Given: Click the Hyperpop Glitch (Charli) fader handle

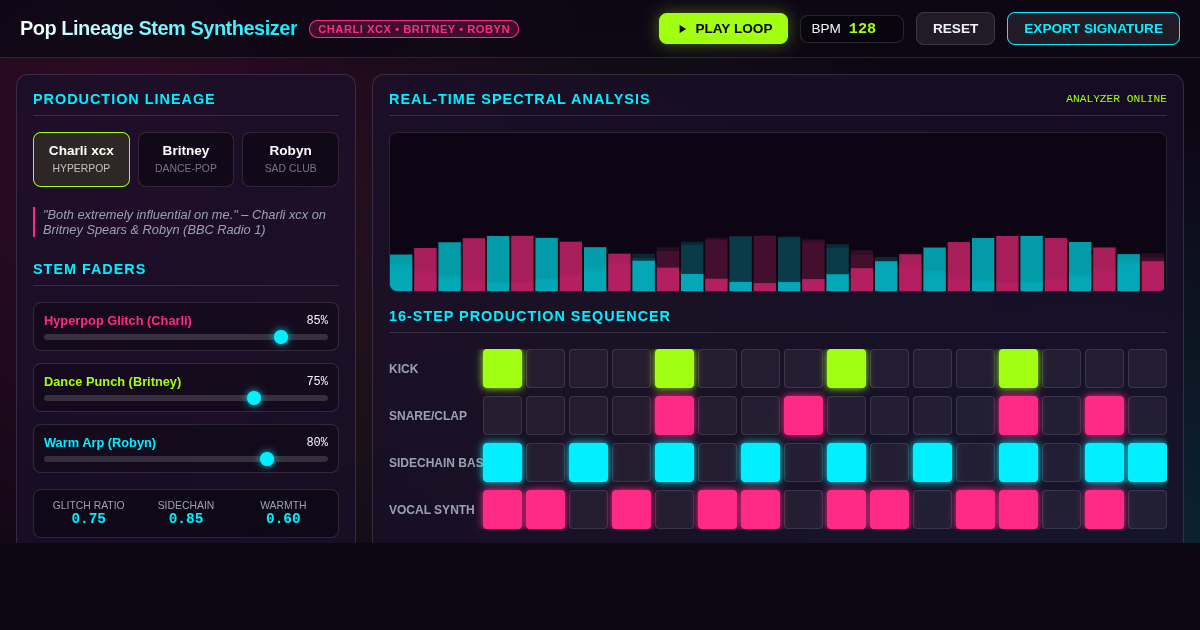Looking at the screenshot, I should 281,337.
